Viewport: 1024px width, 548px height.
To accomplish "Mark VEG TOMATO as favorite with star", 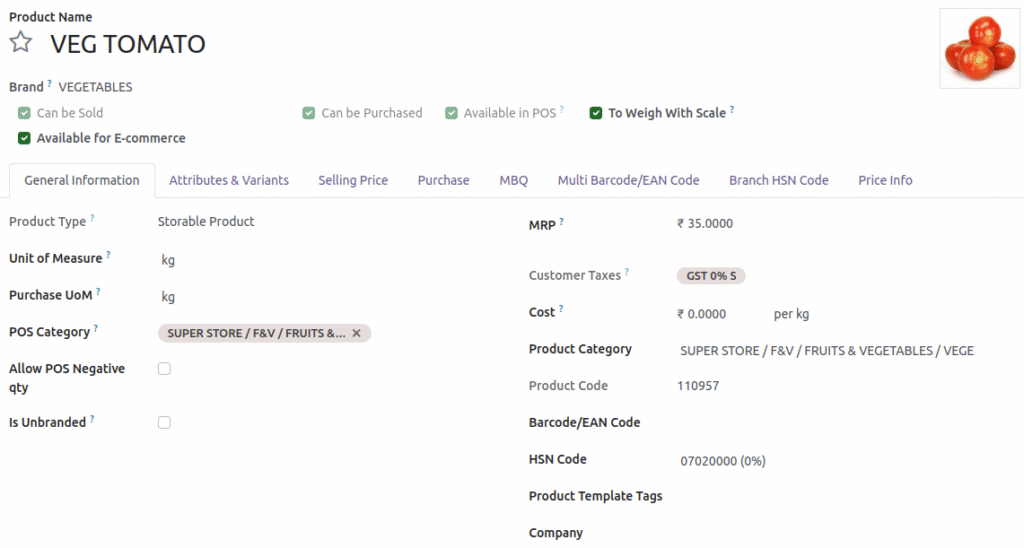I will coord(21,43).
